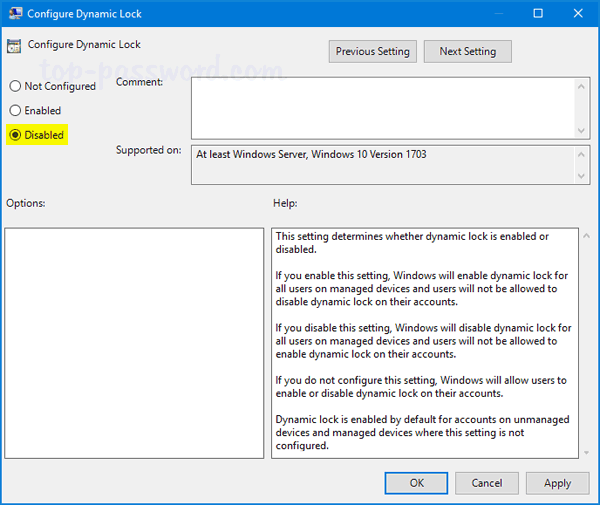Viewport: 600px width, 505px height.
Task: Click inside the Comment text box
Action: tap(380, 107)
